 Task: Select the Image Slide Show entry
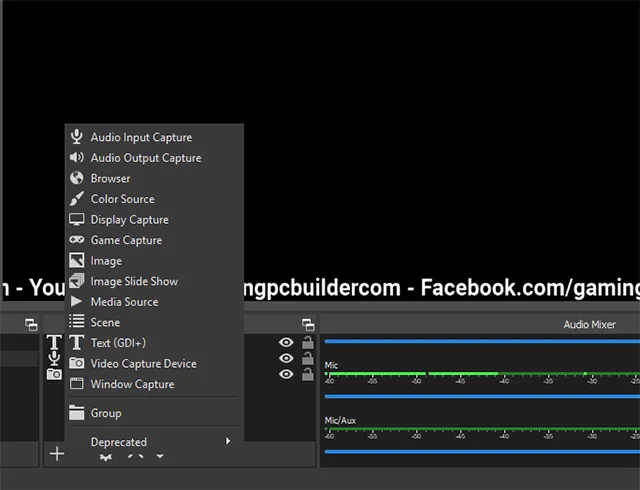(x=154, y=281)
